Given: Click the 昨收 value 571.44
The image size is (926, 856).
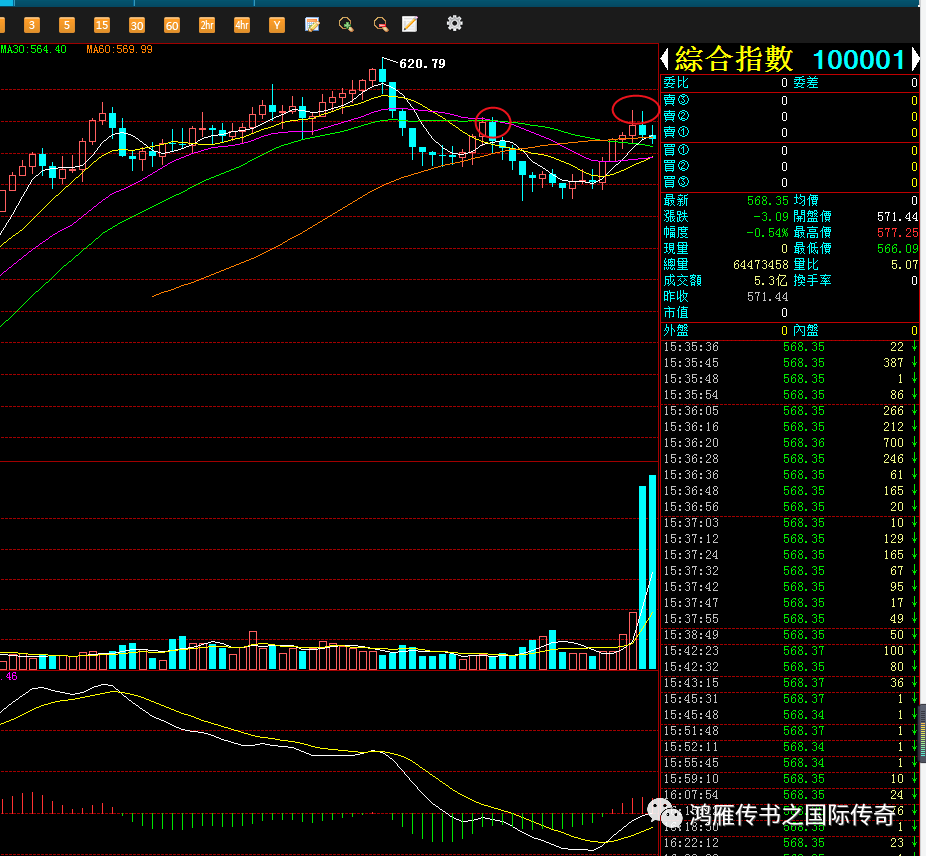Looking at the screenshot, I should 768,297.
